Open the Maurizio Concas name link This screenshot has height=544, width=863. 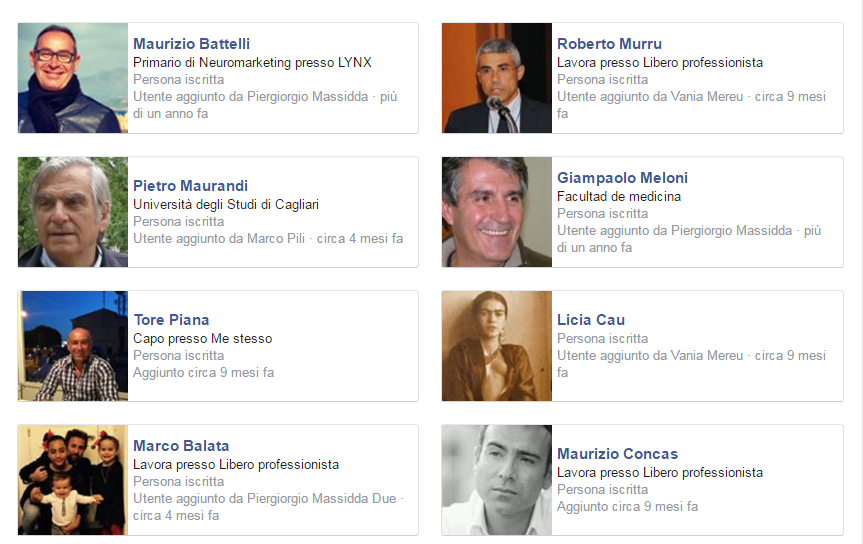coord(617,454)
